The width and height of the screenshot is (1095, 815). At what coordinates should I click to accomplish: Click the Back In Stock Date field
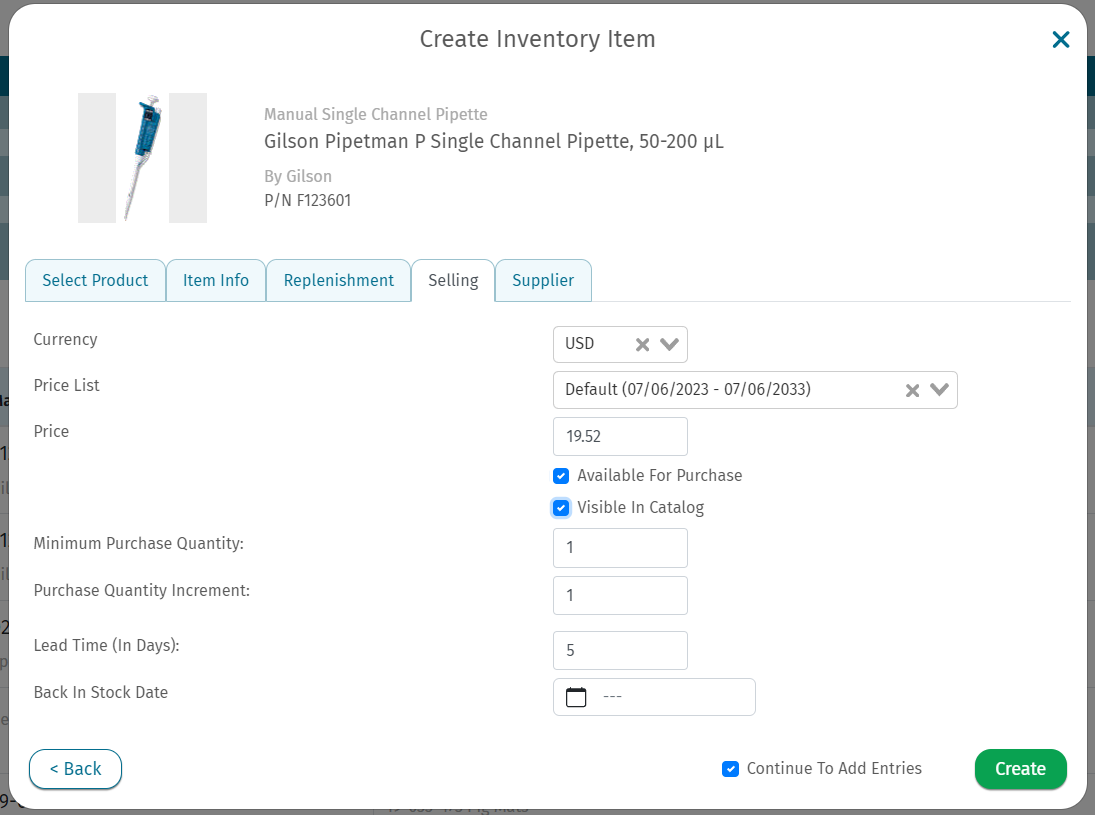coord(654,697)
